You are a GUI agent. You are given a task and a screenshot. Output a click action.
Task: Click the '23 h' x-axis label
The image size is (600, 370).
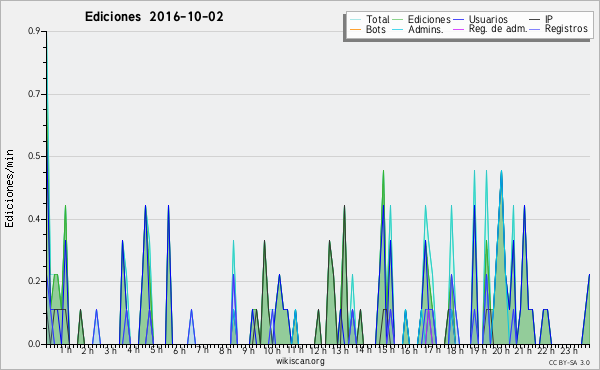[x=569, y=351]
